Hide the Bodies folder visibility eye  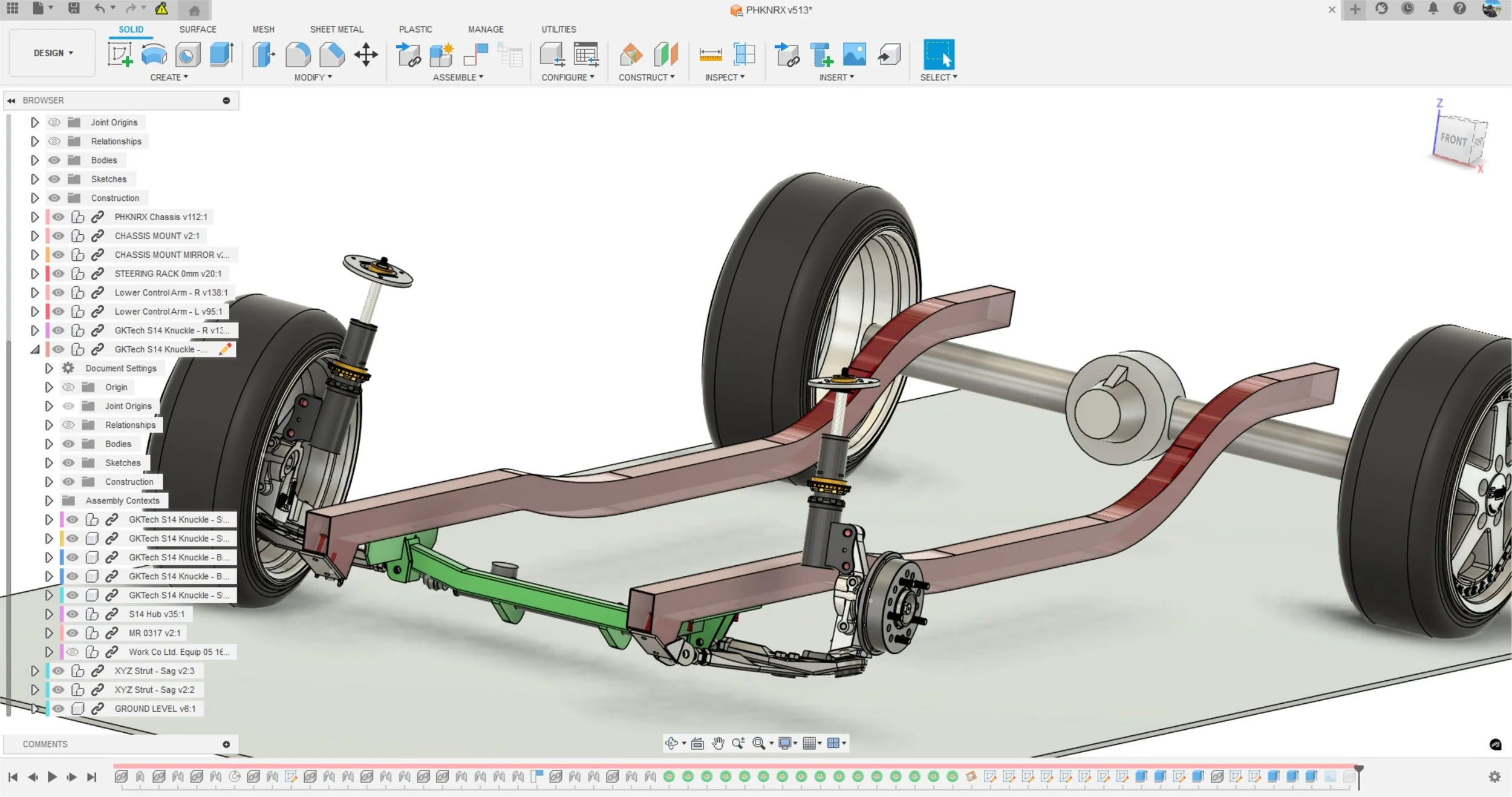pyautogui.click(x=54, y=160)
